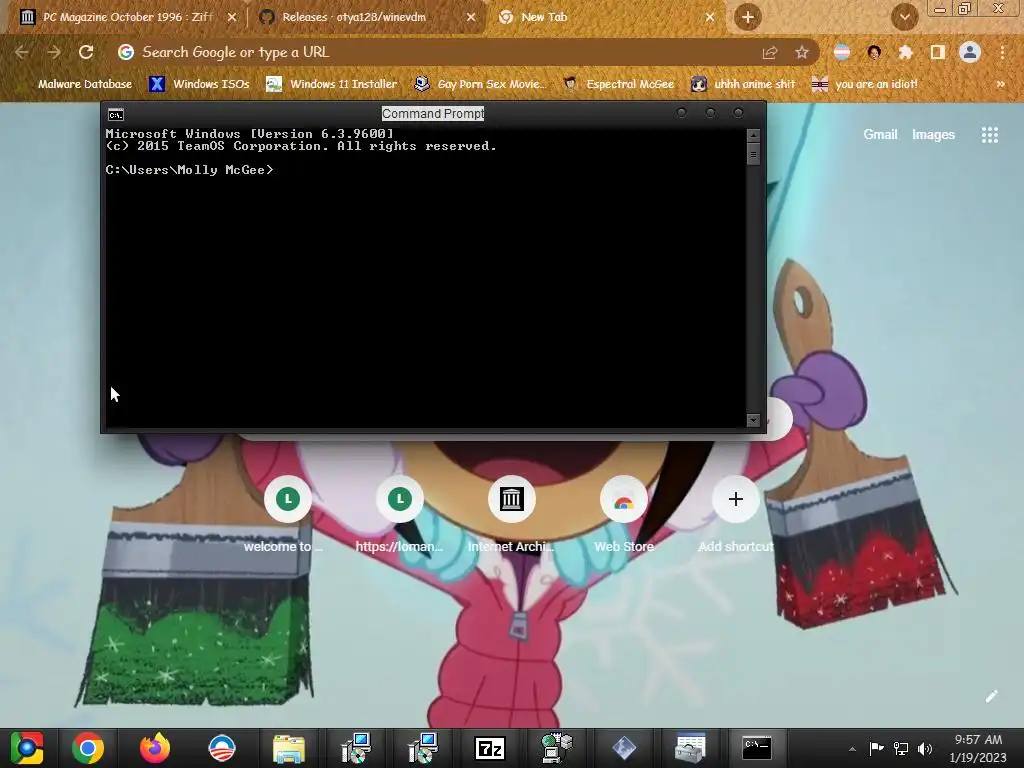The image size is (1024, 768).
Task: Share this page via the share icon
Action: tap(770, 53)
